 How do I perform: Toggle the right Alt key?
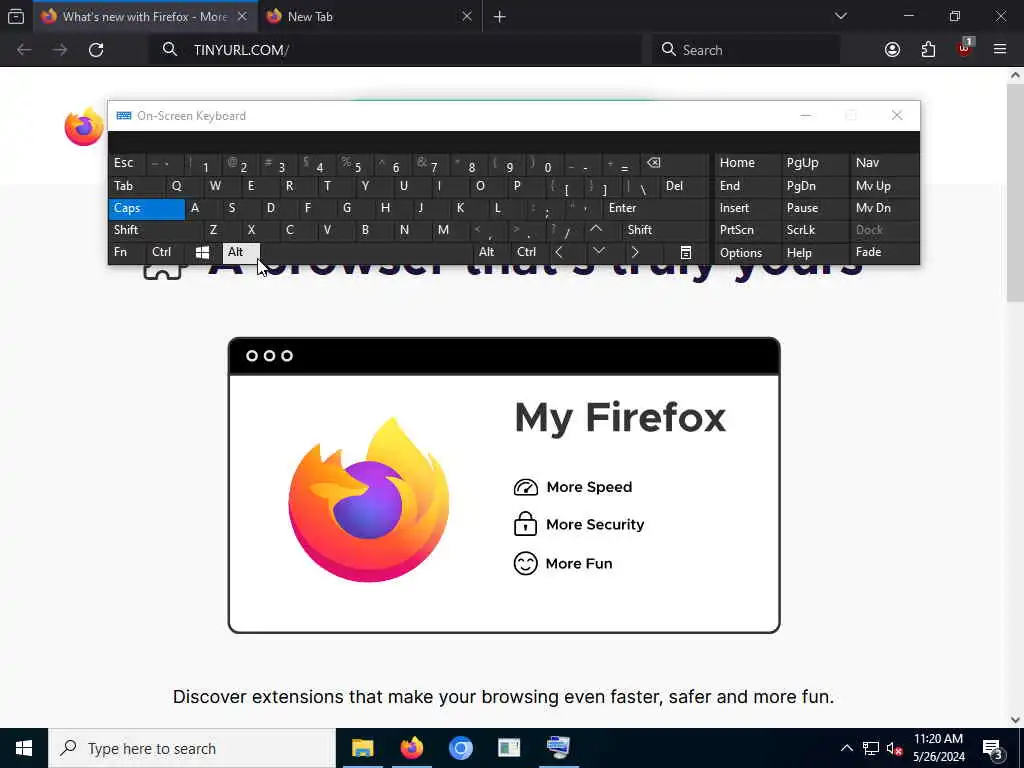(492, 253)
